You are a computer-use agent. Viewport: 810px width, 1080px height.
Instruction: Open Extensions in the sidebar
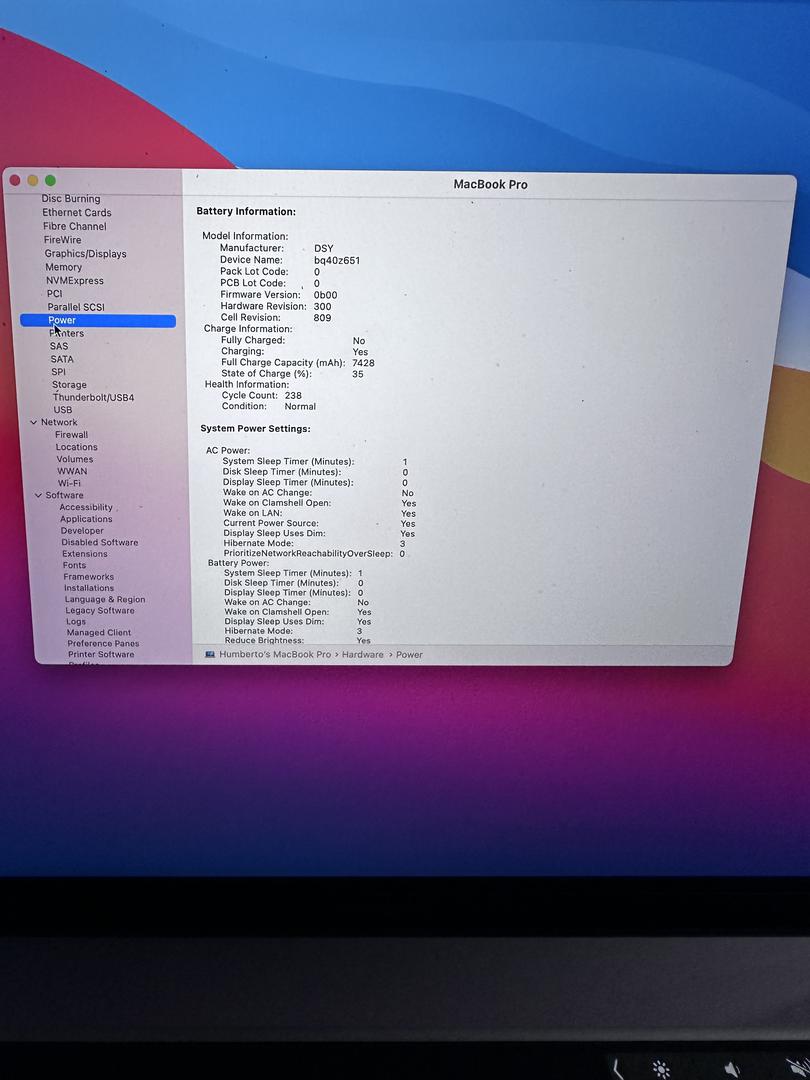point(85,554)
